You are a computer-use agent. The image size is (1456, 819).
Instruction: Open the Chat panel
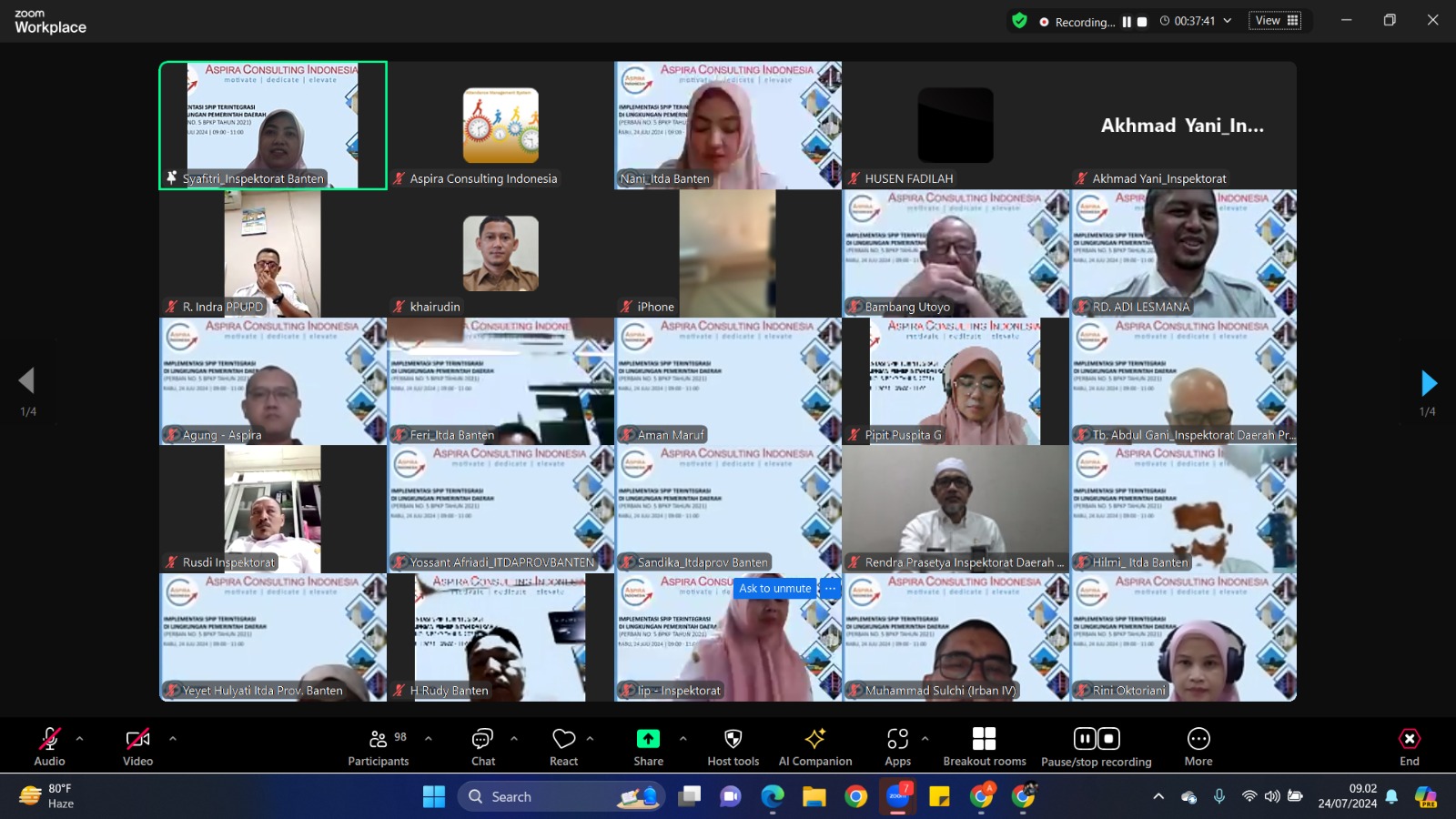point(482,746)
